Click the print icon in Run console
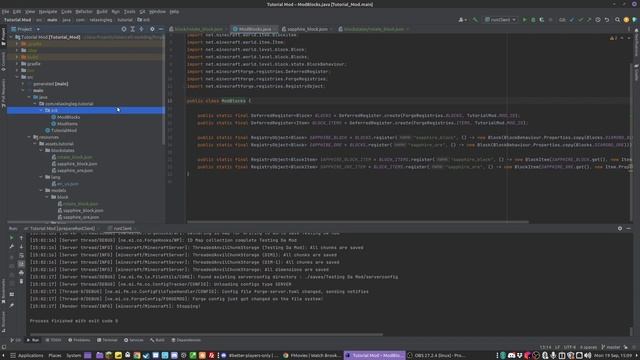640x360 pixels. click(21, 273)
